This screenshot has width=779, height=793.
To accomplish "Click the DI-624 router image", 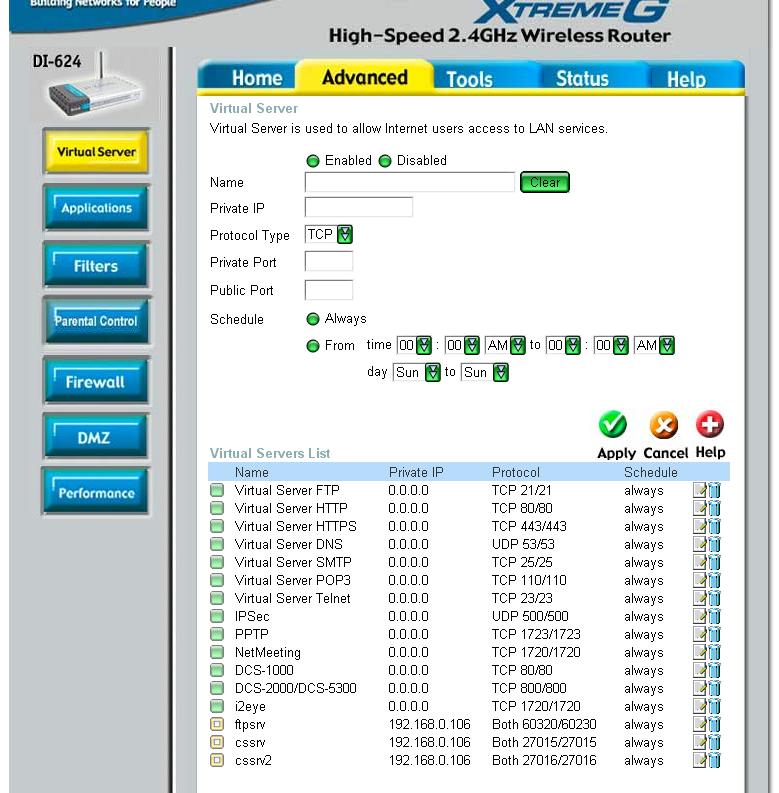I will coord(95,86).
